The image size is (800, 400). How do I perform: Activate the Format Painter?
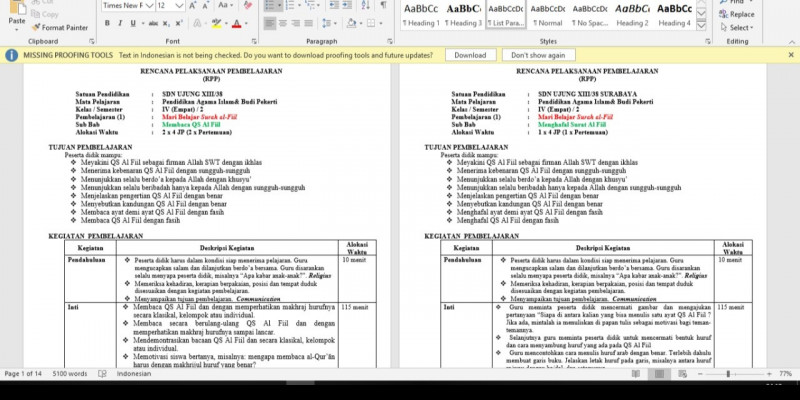[60, 28]
